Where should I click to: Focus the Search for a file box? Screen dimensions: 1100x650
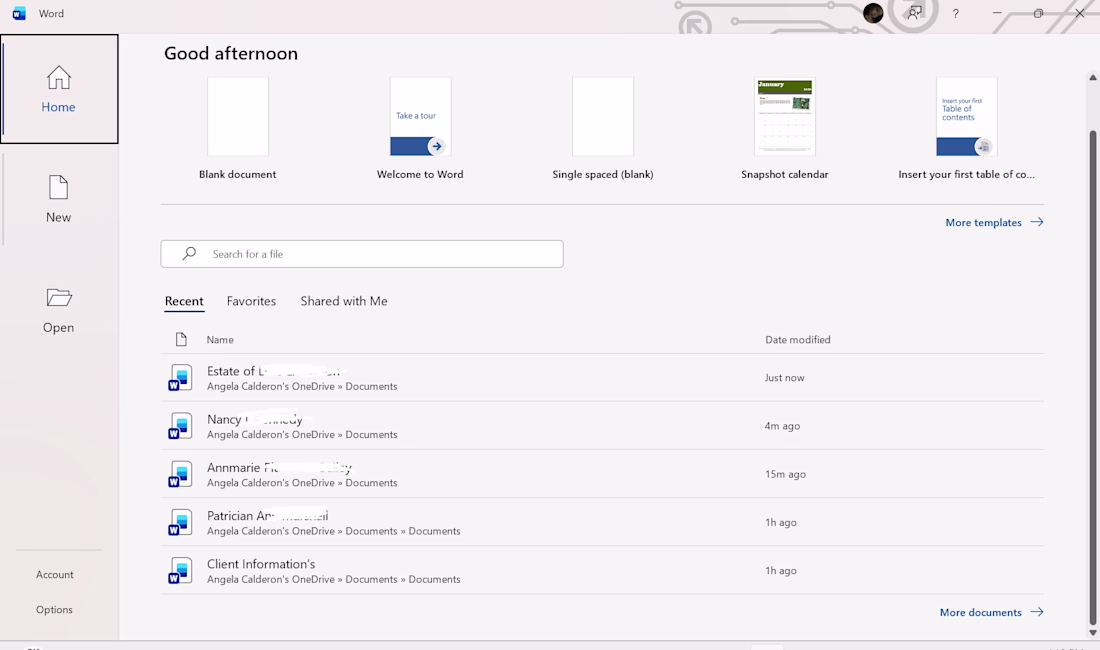pos(362,254)
